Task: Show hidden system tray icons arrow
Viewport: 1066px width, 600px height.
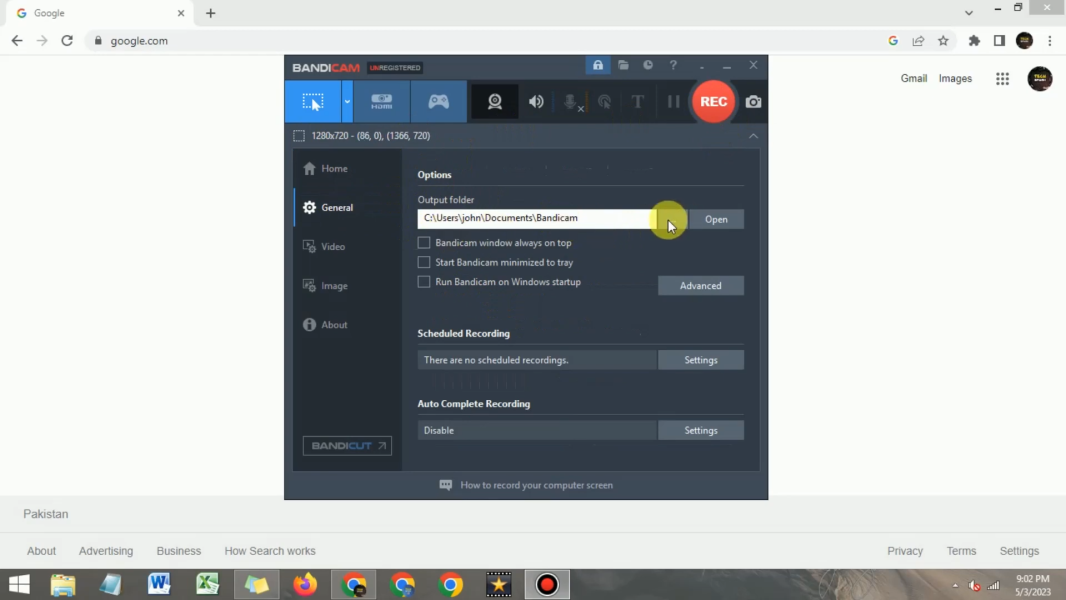Action: point(955,585)
